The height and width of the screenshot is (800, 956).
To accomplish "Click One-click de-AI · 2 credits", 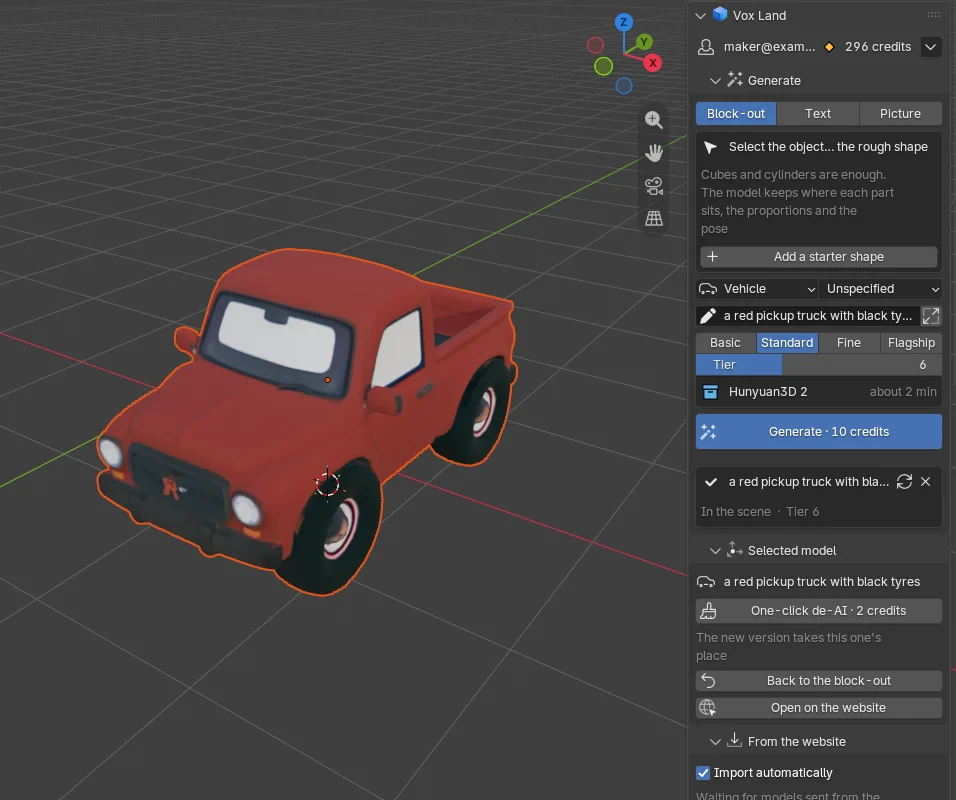I will tap(819, 610).
